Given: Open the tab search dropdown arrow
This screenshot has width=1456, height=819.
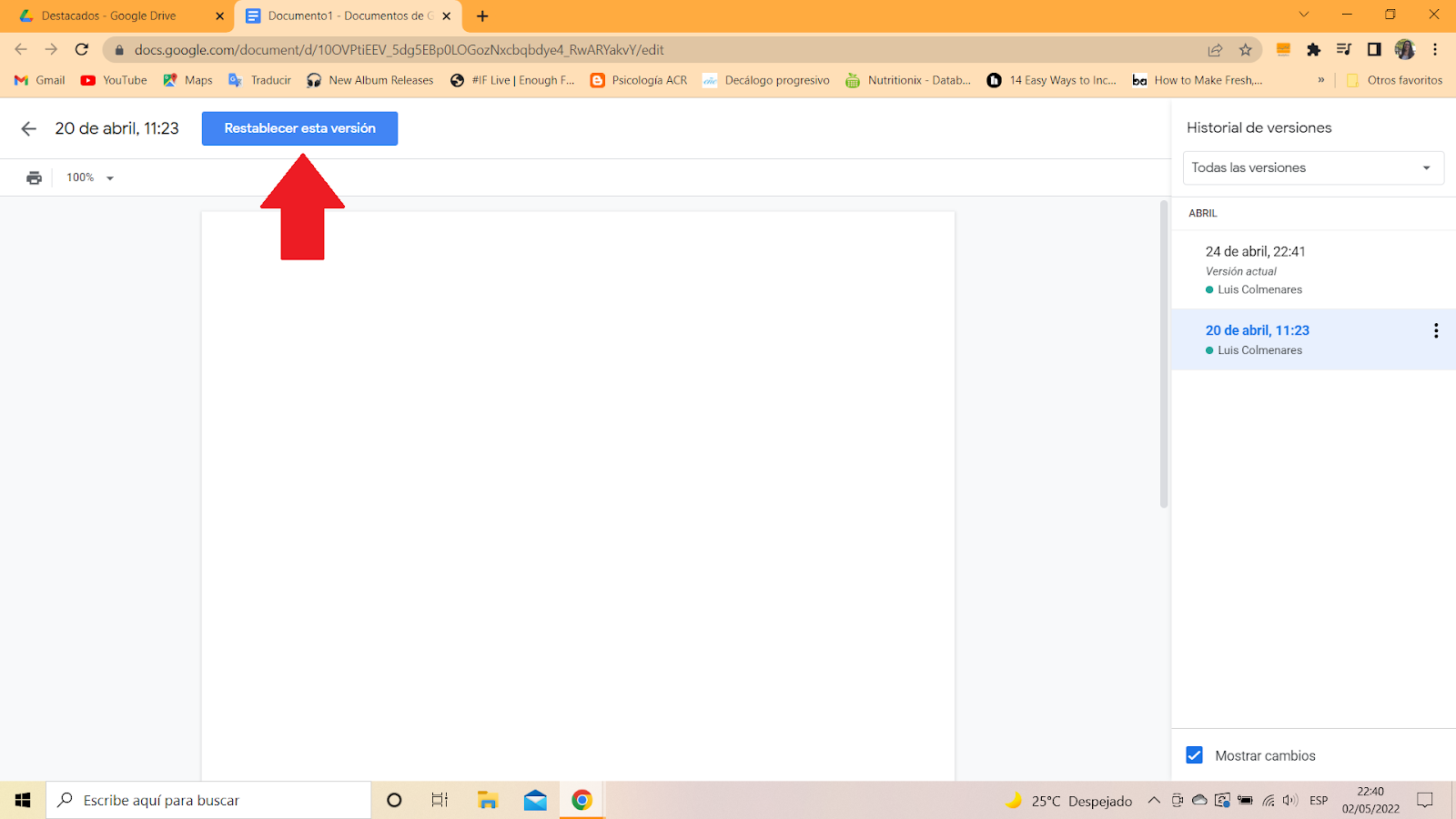Looking at the screenshot, I should pyautogui.click(x=1303, y=15).
